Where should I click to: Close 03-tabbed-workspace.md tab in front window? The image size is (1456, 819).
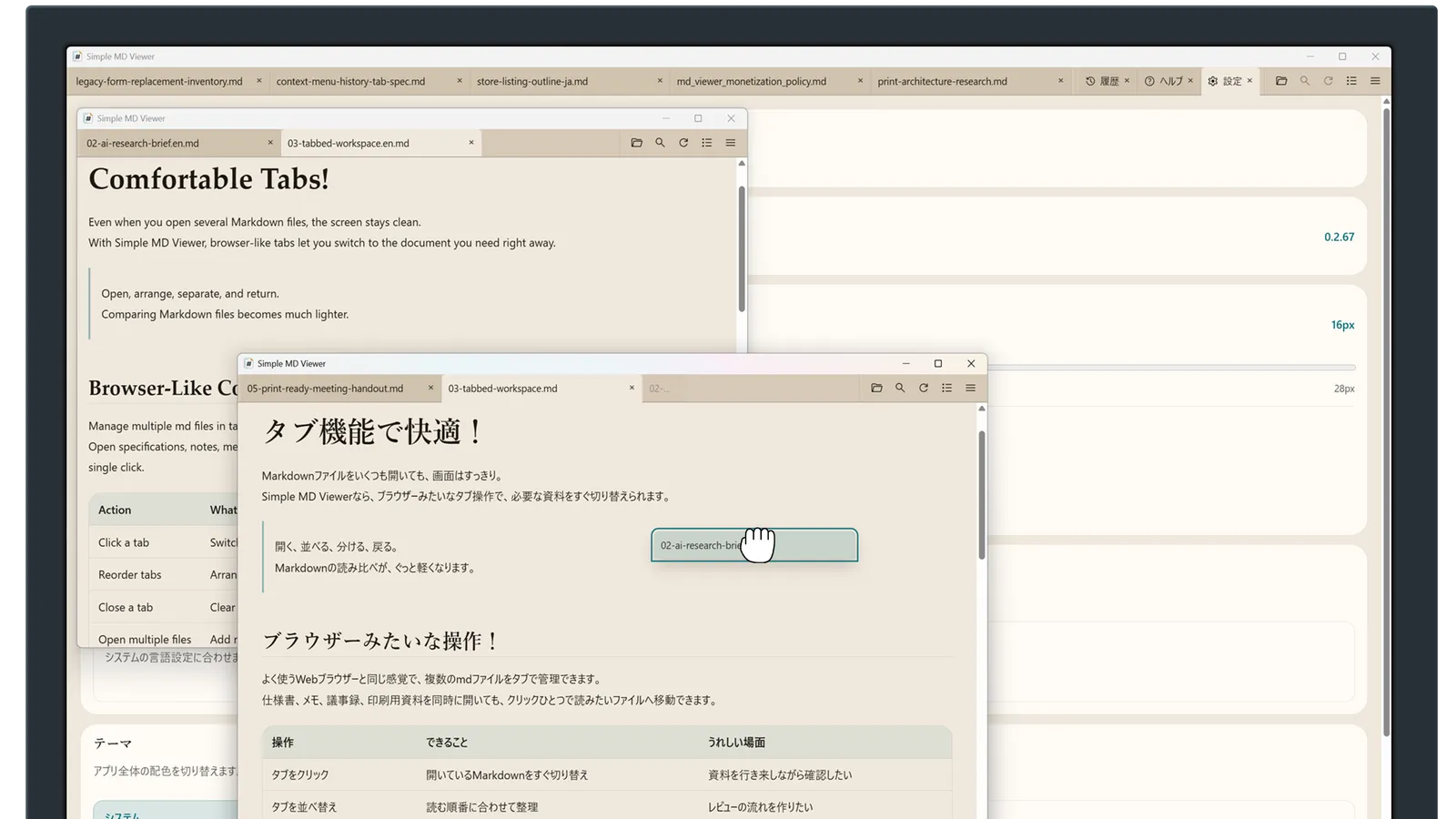(632, 388)
